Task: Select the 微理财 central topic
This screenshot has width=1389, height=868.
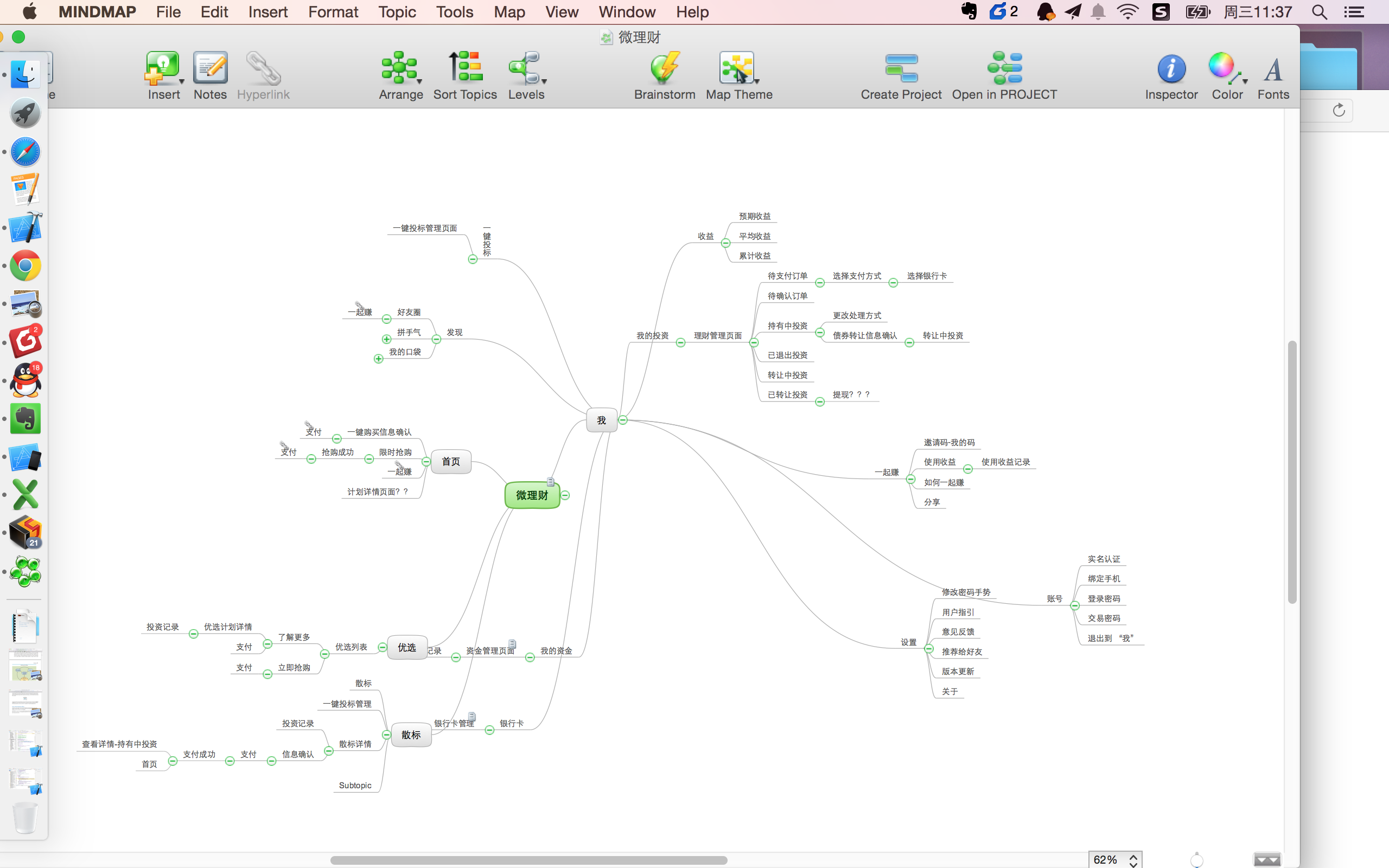Action: tap(532, 495)
